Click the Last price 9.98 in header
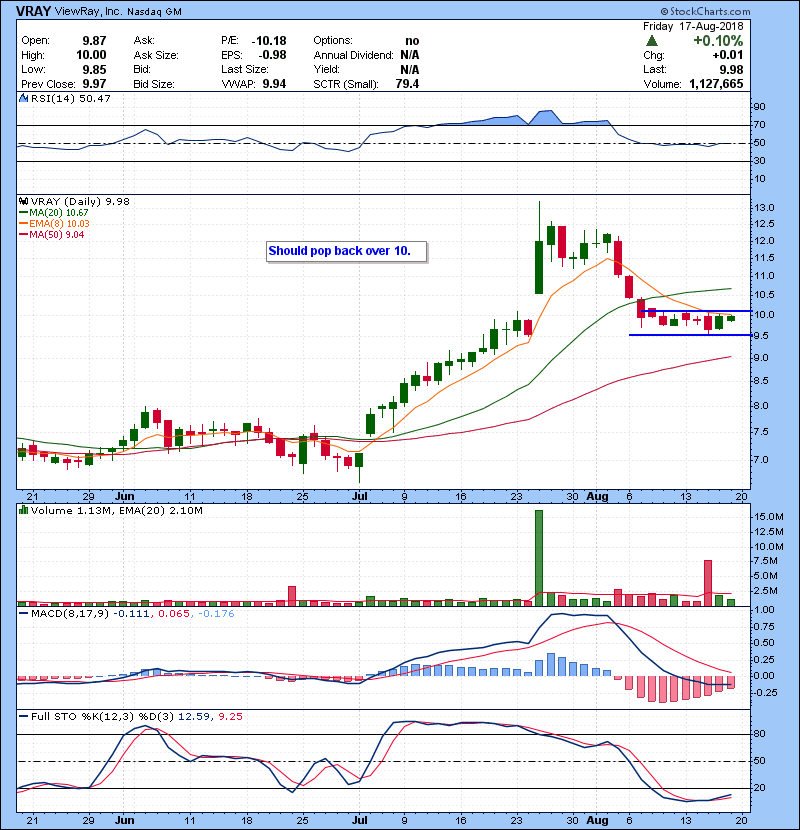Viewport: 800px width, 830px height. 731,69
